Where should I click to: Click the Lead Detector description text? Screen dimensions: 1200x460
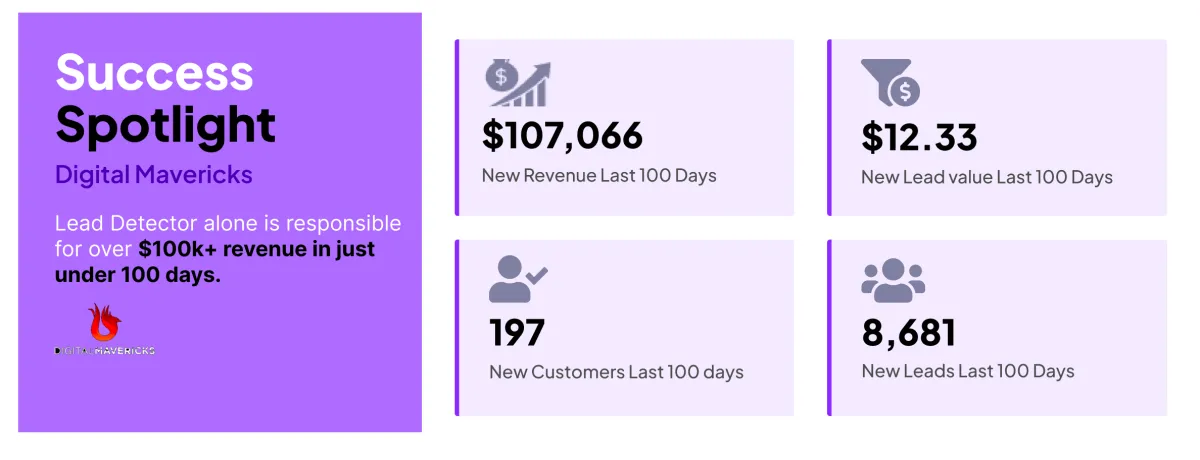[x=228, y=223]
